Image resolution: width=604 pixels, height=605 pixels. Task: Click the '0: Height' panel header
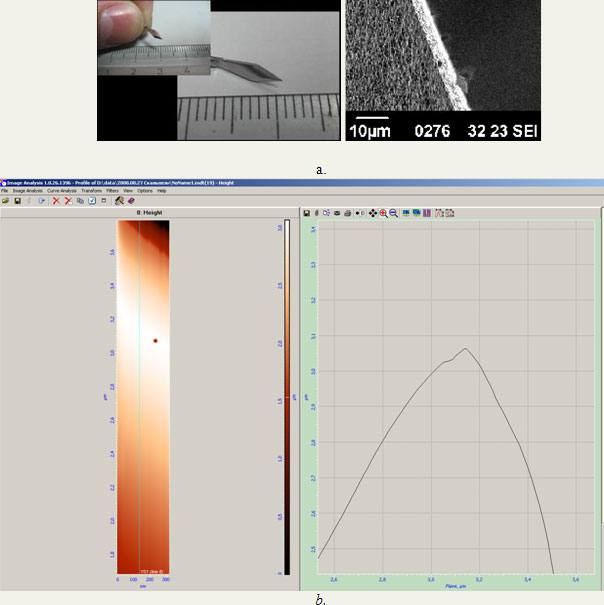point(149,213)
